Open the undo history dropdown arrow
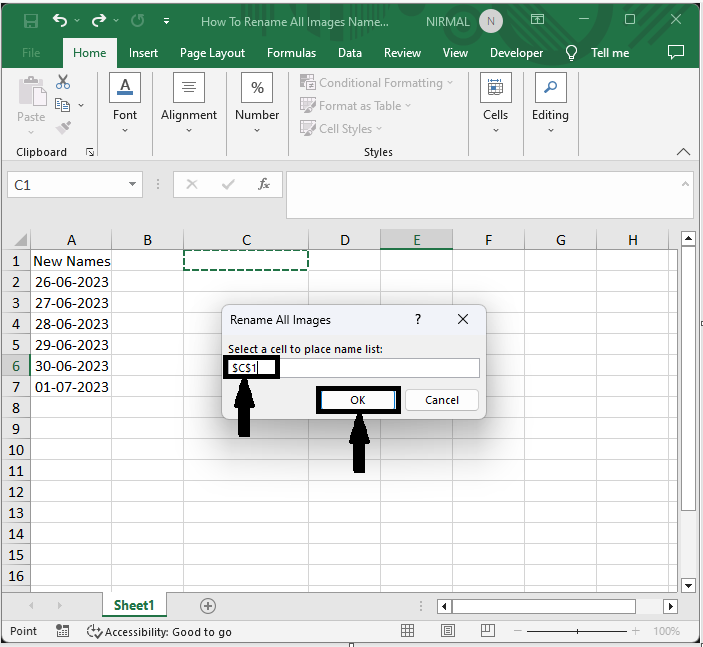 [77, 21]
